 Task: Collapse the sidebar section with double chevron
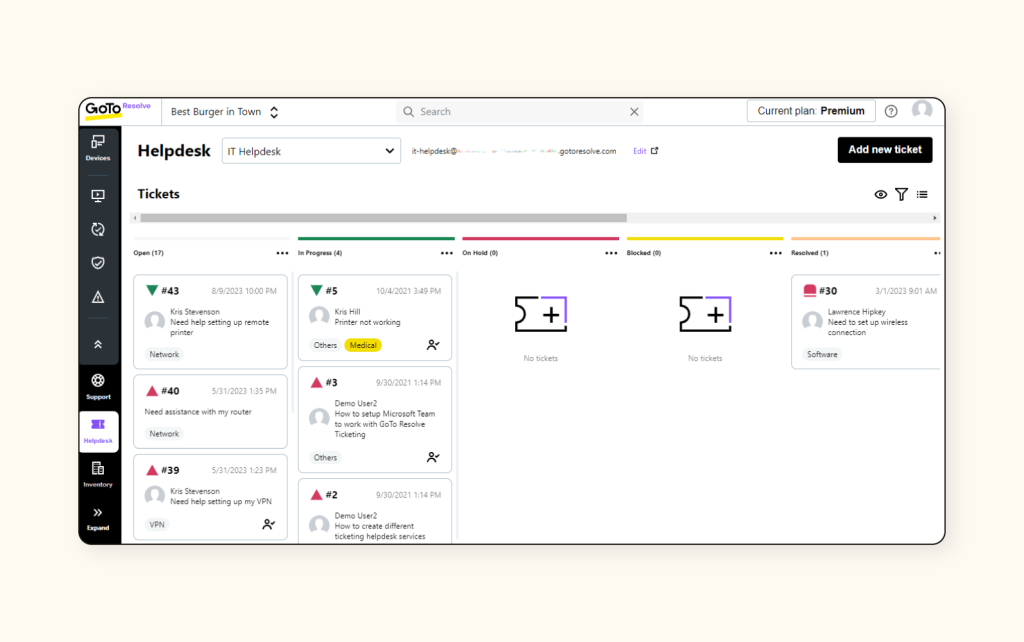98,343
